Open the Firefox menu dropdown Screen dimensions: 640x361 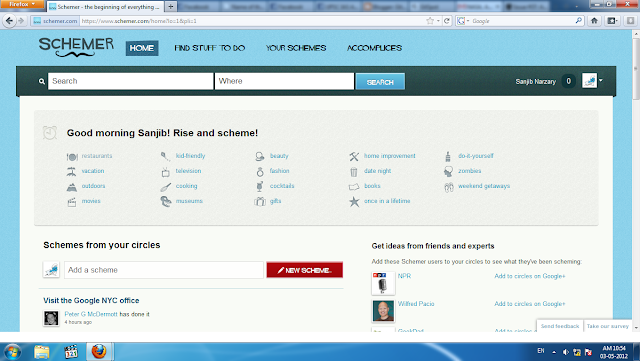pos(23,4)
